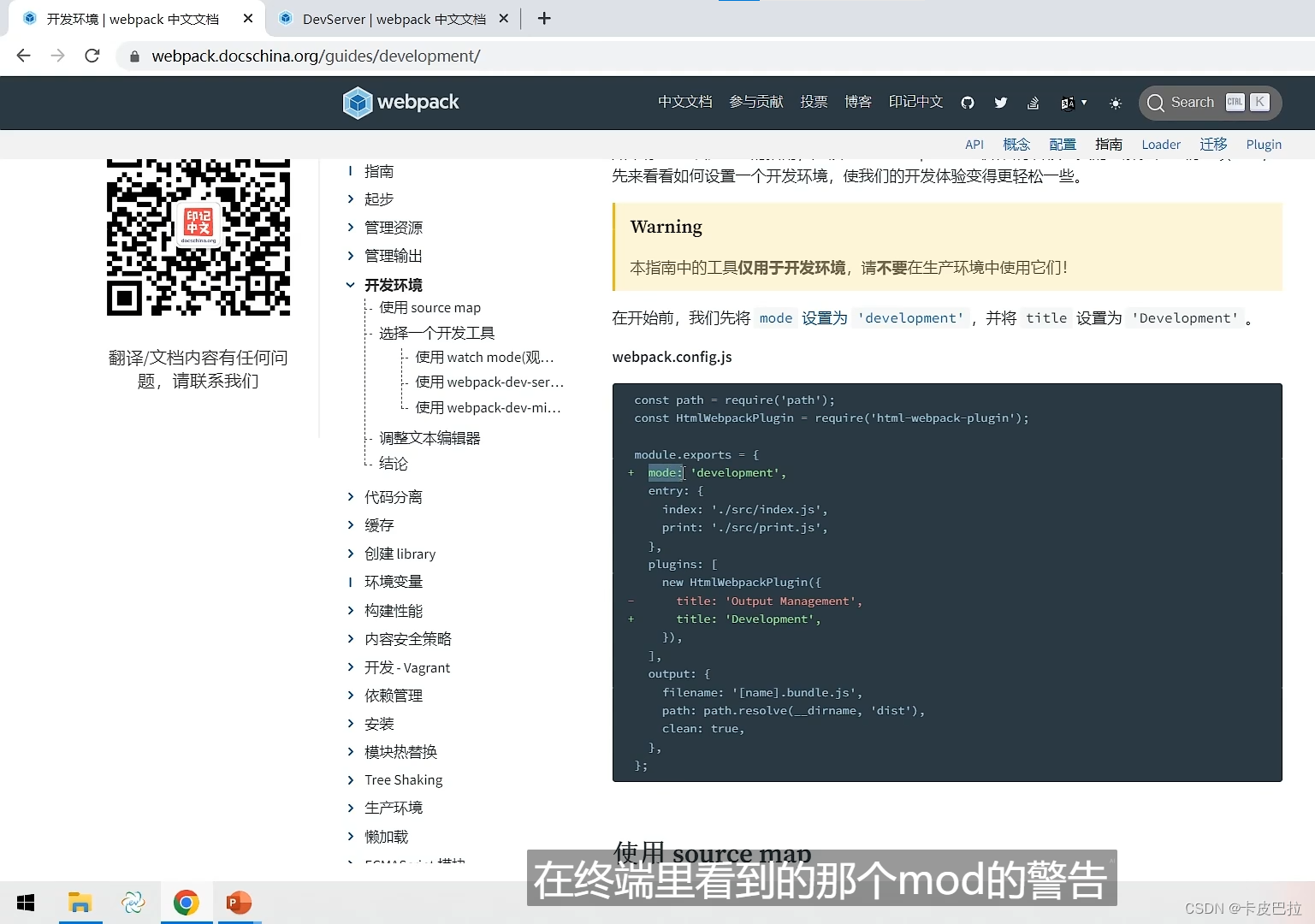Open the blue swirl app on taskbar
The height and width of the screenshot is (924, 1315).
point(133,903)
